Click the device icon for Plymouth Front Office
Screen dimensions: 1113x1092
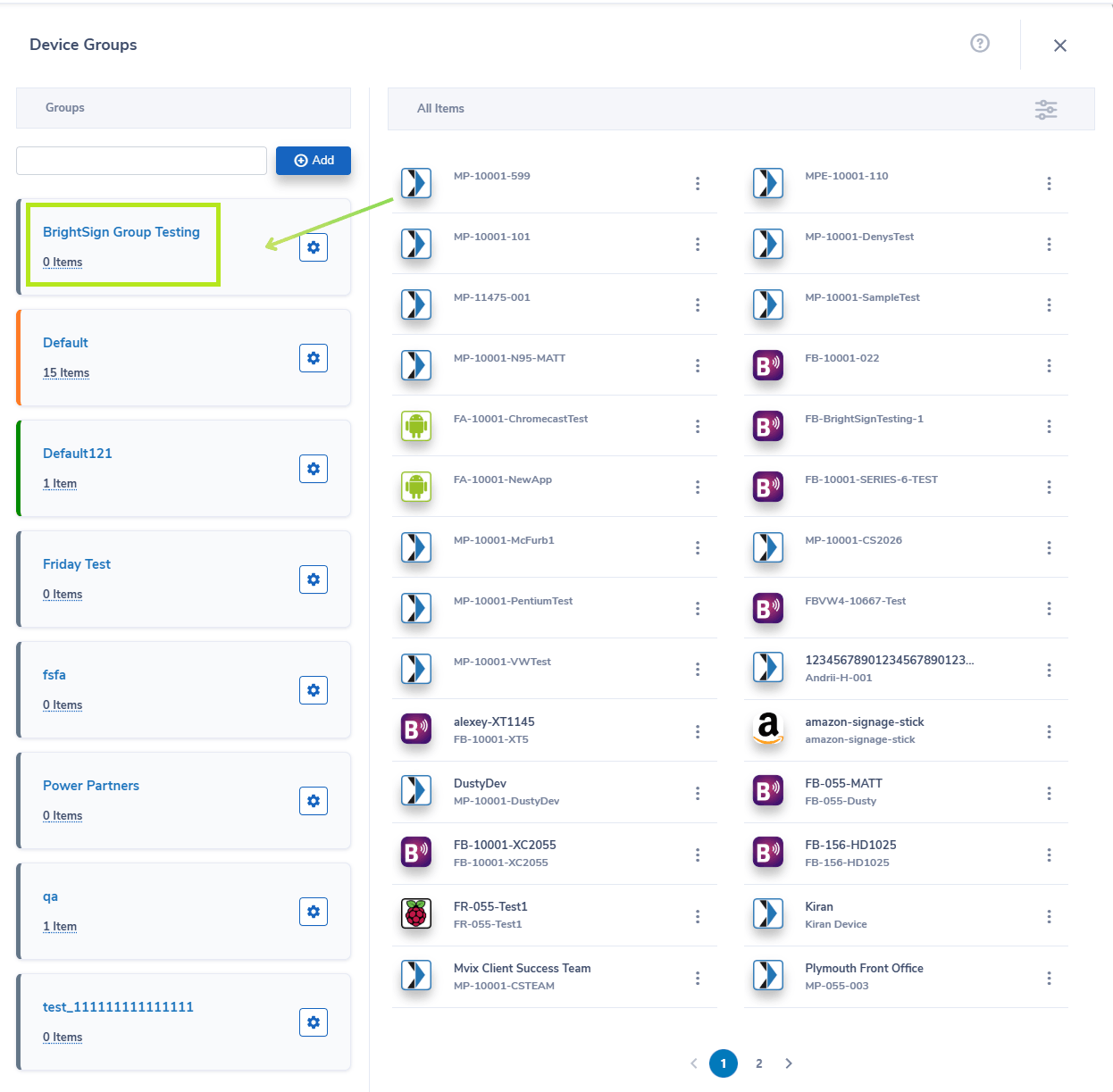pos(768,975)
